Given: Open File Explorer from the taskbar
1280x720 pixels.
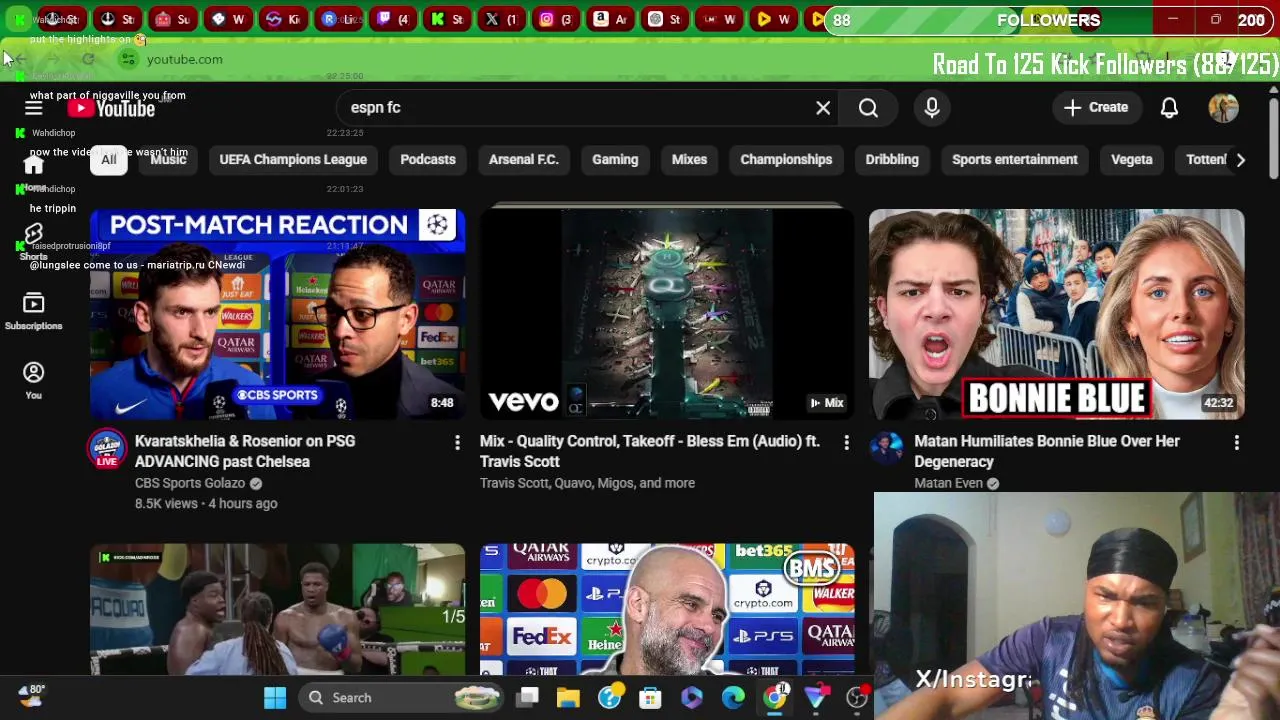Looking at the screenshot, I should point(568,698).
